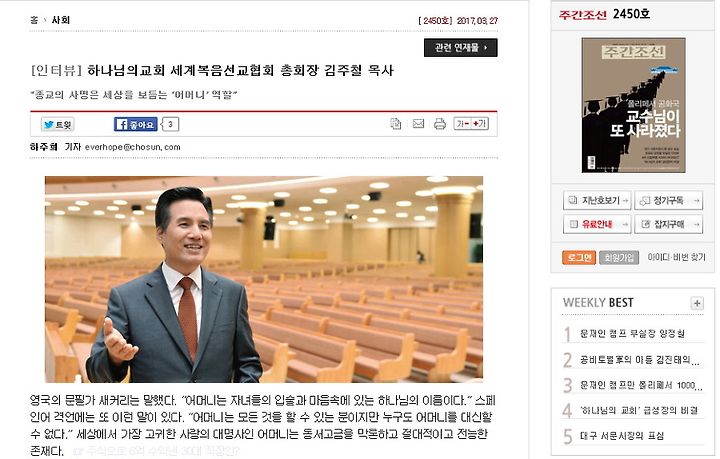The width and height of the screenshot is (720, 459).
Task: Click the subtitle about 어머니 역할
Action: click(x=134, y=95)
